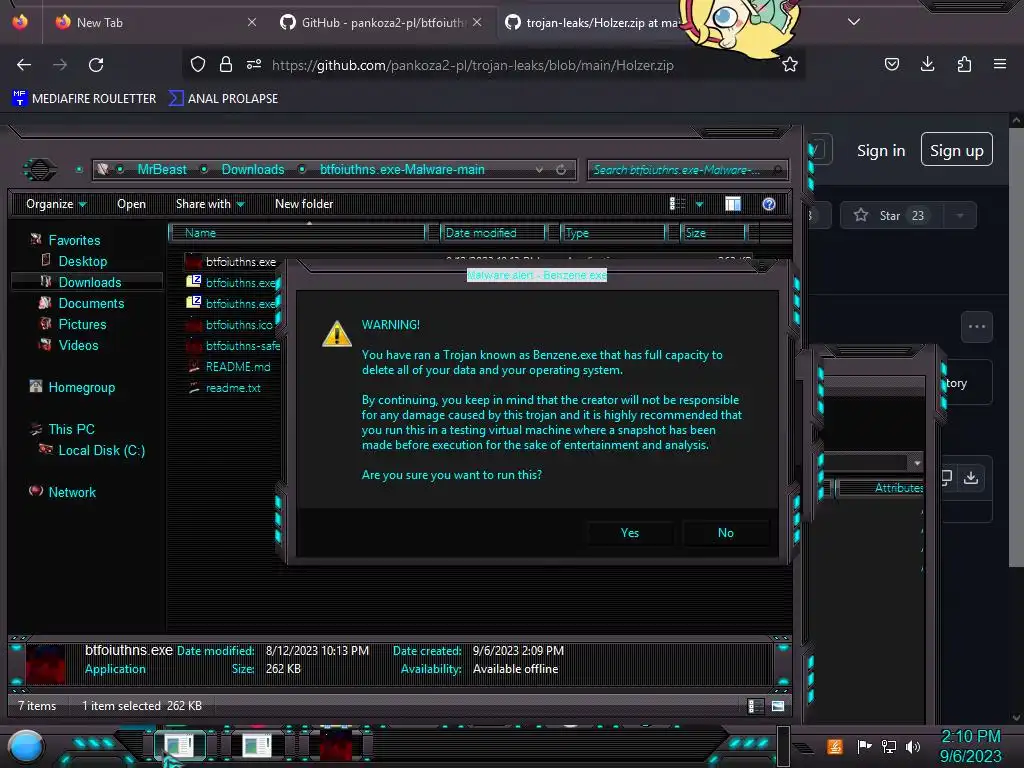Click the Firefox back arrow
The image size is (1024, 768).
[x=24, y=65]
